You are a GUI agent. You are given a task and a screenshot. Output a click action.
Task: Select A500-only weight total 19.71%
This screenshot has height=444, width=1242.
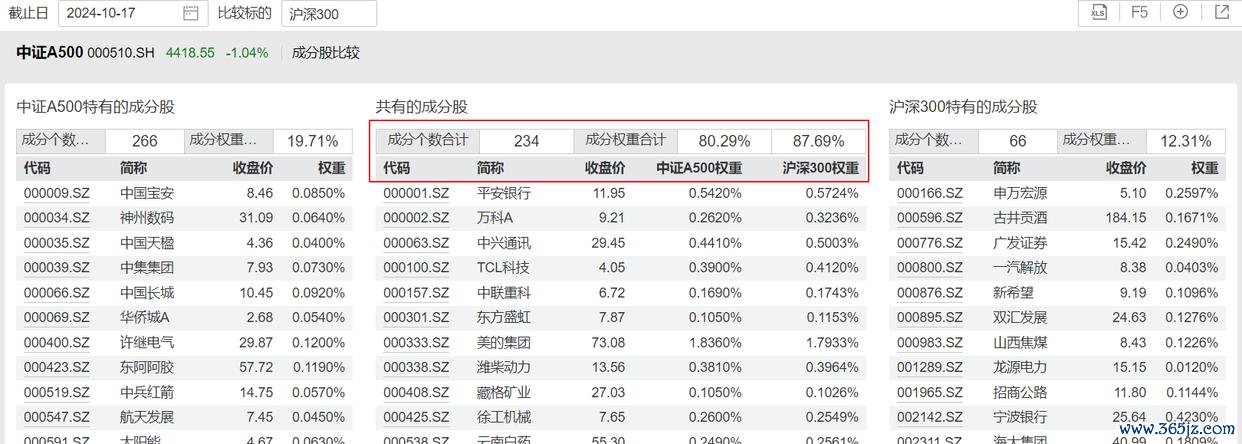(312, 141)
